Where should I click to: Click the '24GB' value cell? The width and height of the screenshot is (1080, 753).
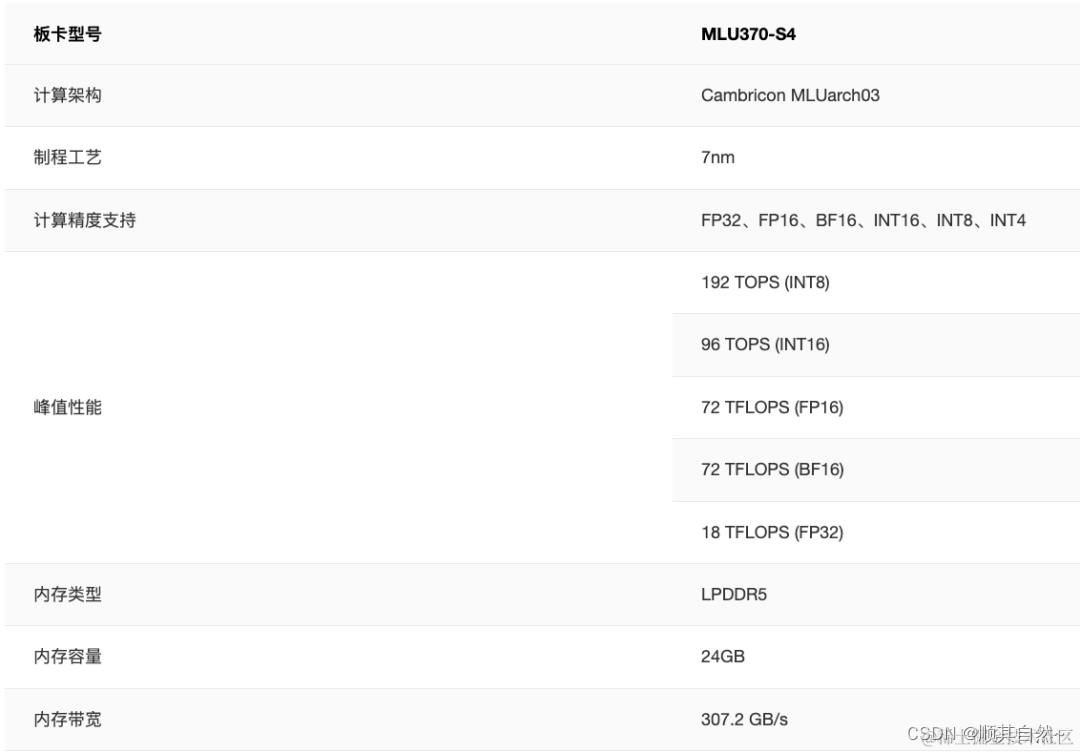click(x=723, y=657)
